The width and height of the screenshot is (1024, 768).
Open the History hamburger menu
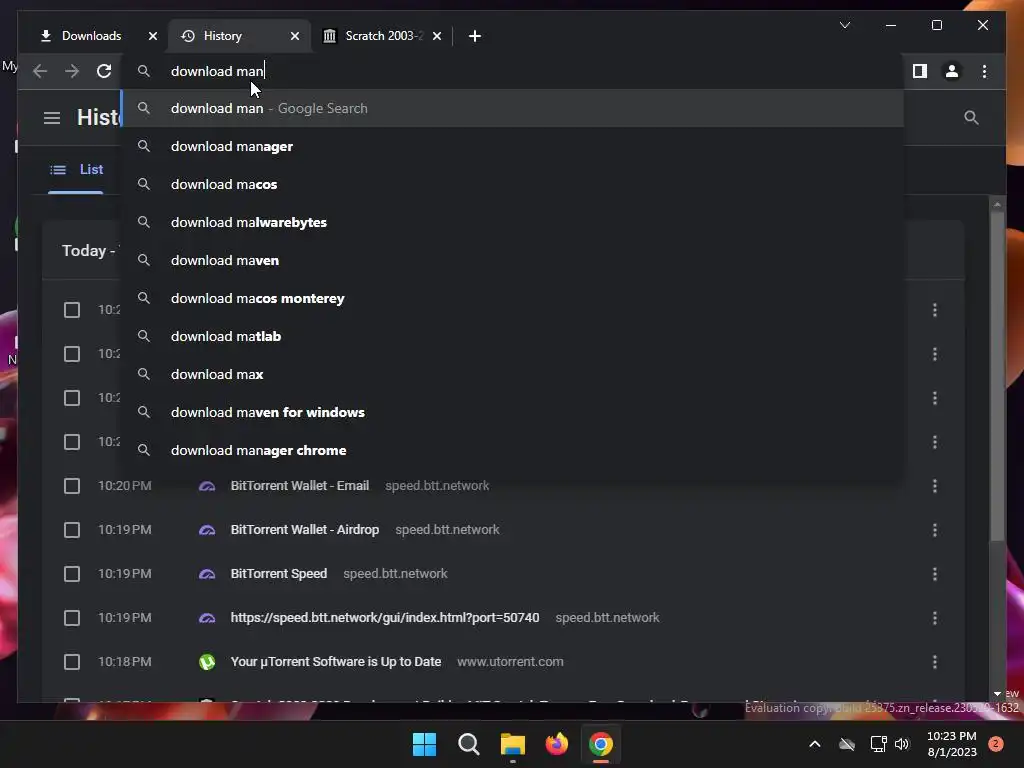click(x=52, y=118)
